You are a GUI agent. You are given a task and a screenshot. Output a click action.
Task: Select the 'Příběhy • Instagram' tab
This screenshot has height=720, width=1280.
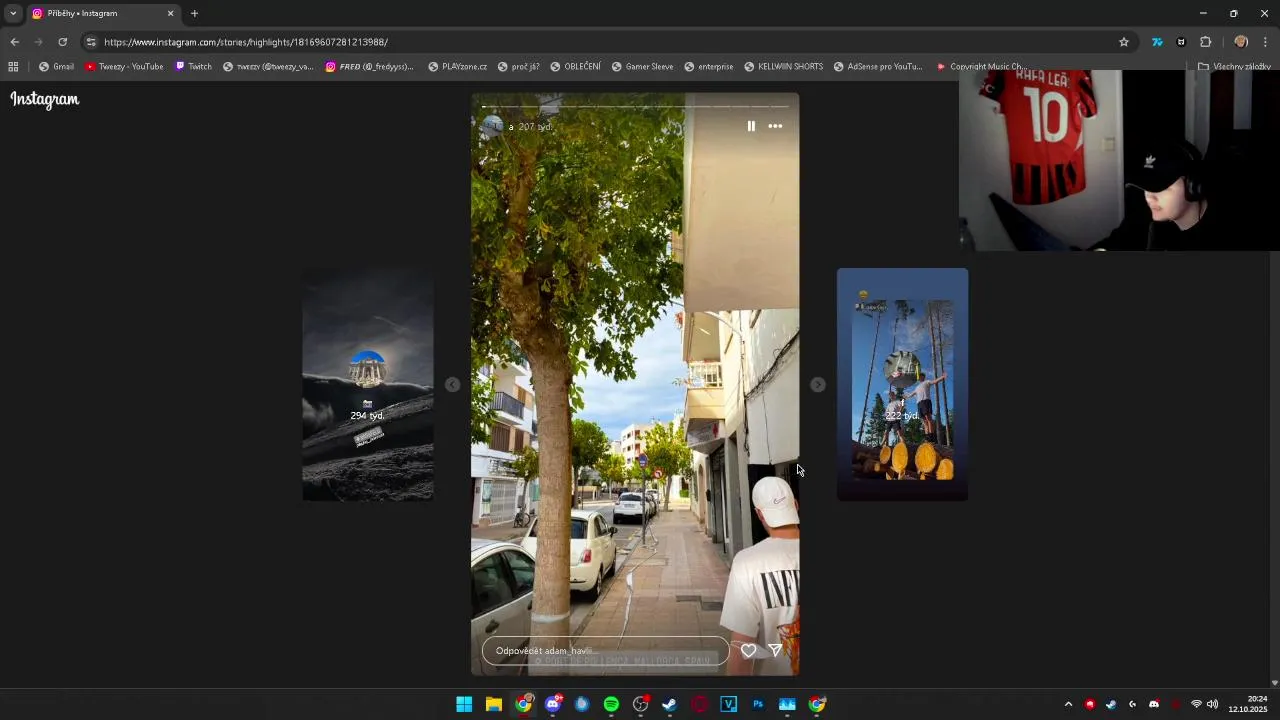click(x=103, y=13)
